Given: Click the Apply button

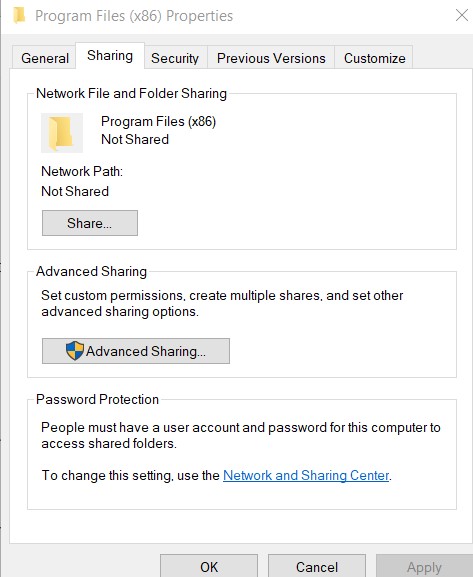Looking at the screenshot, I should pyautogui.click(x=424, y=566).
